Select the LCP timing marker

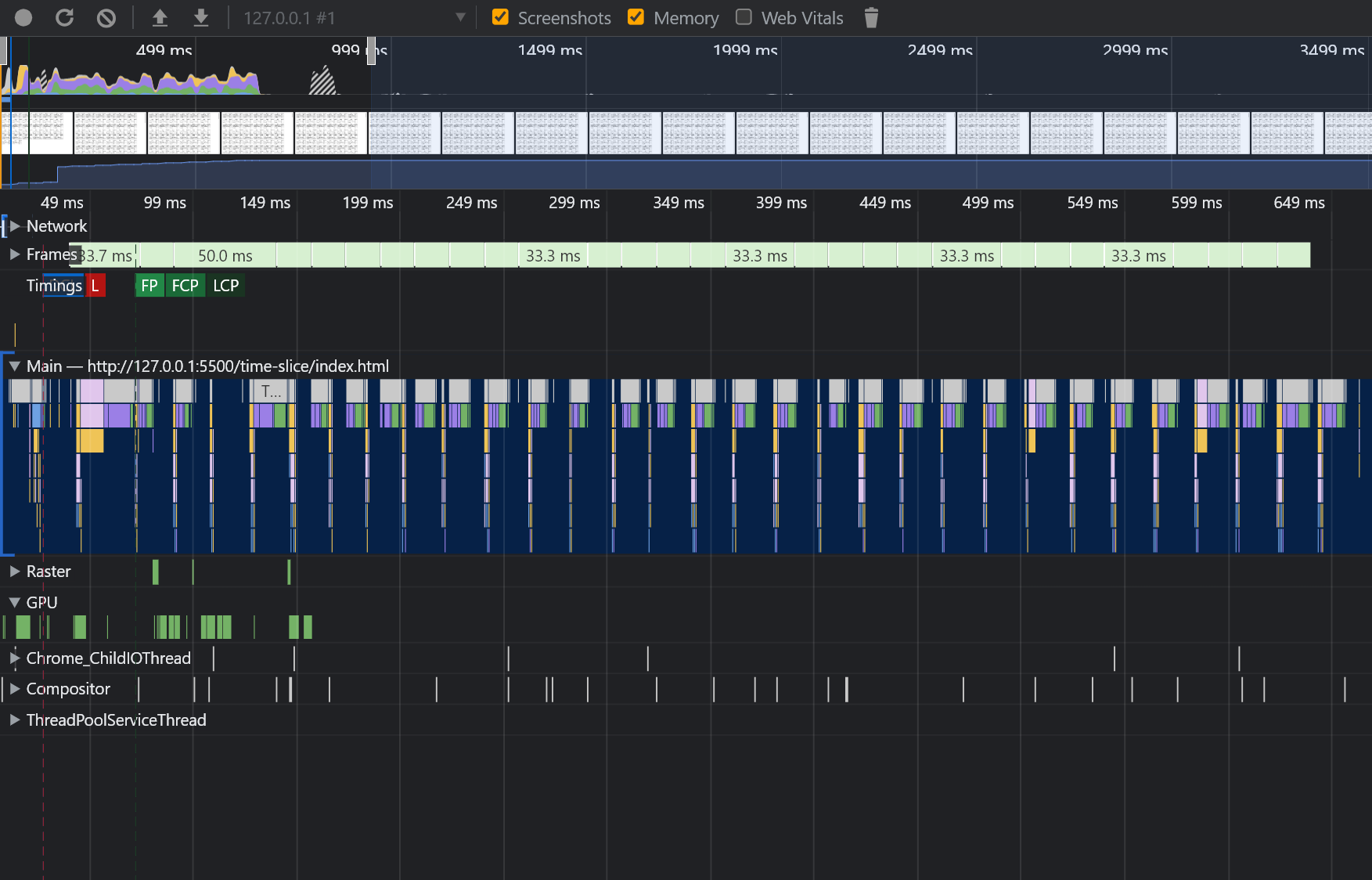(226, 286)
